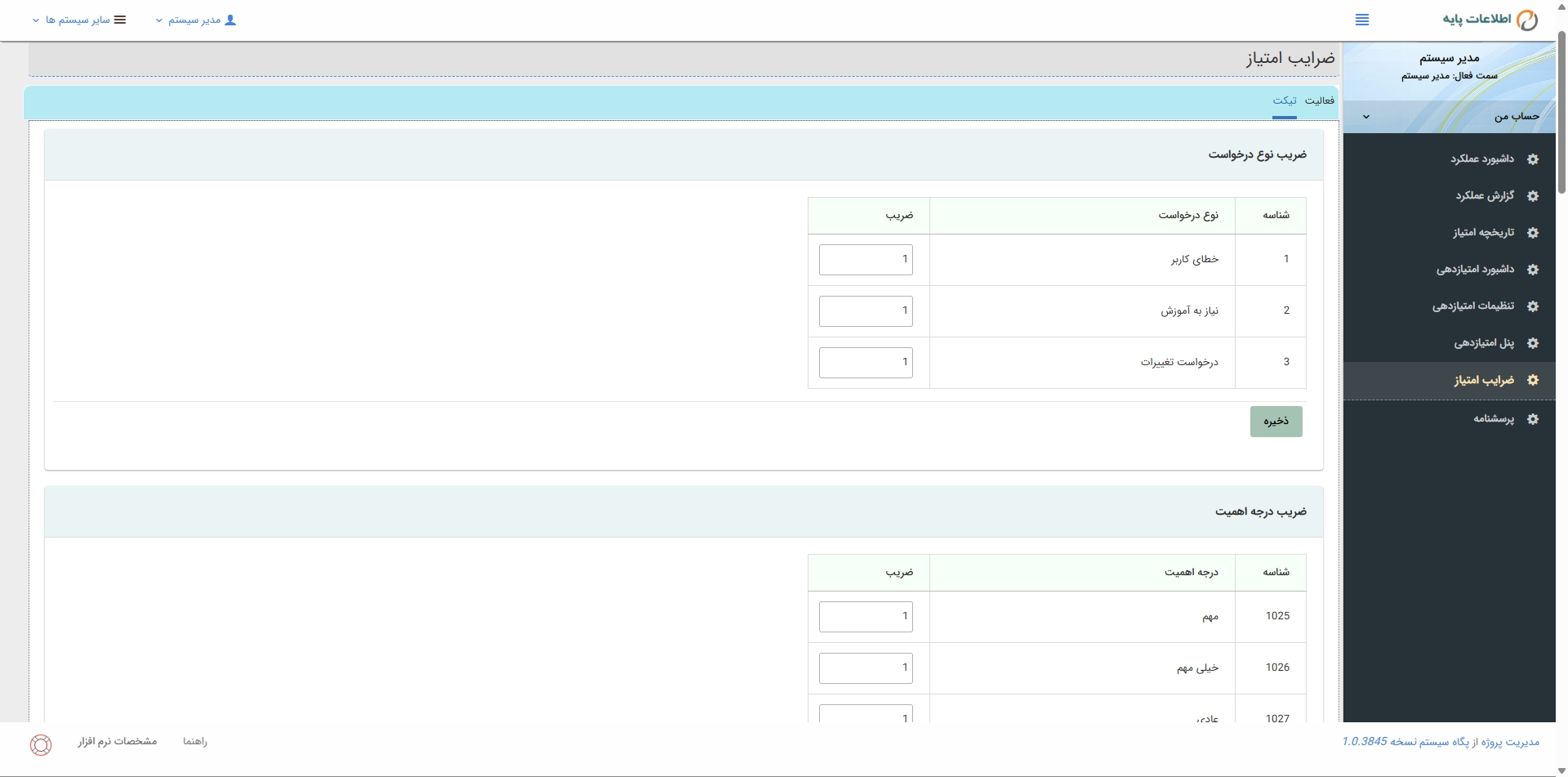Click the lifebuoy support icon in footer

coord(41,744)
